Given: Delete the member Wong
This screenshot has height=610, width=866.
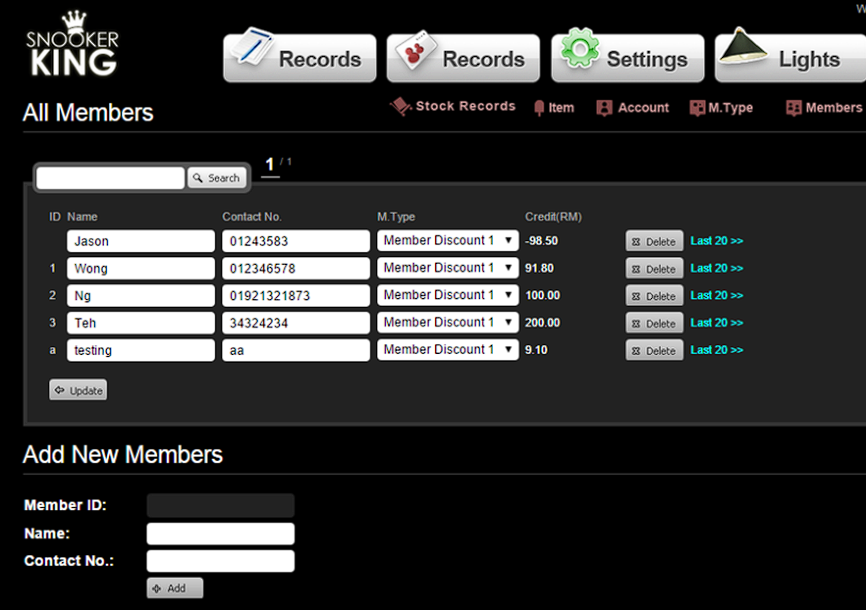Looking at the screenshot, I should point(654,269).
